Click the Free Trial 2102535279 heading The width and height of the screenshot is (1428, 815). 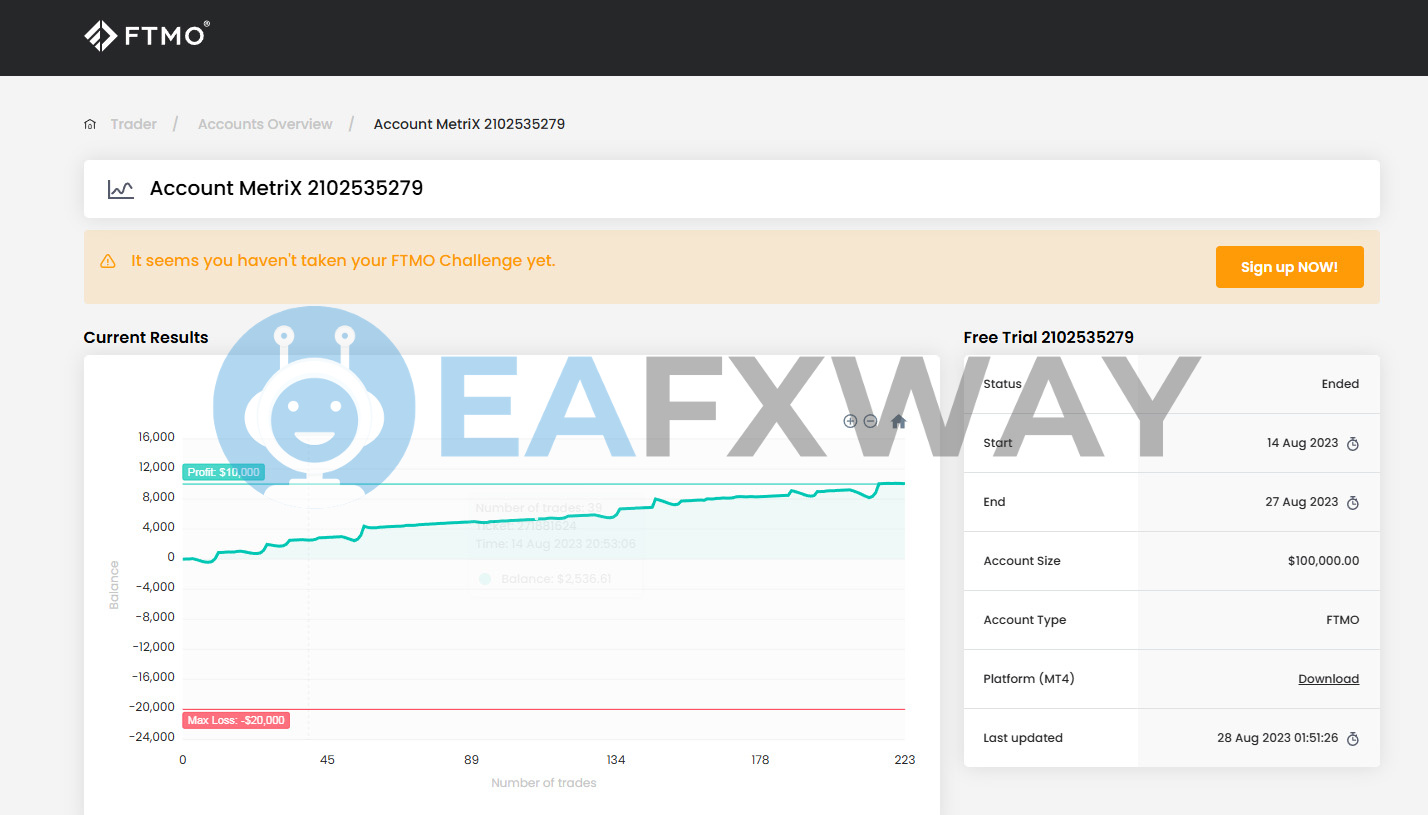click(1049, 337)
